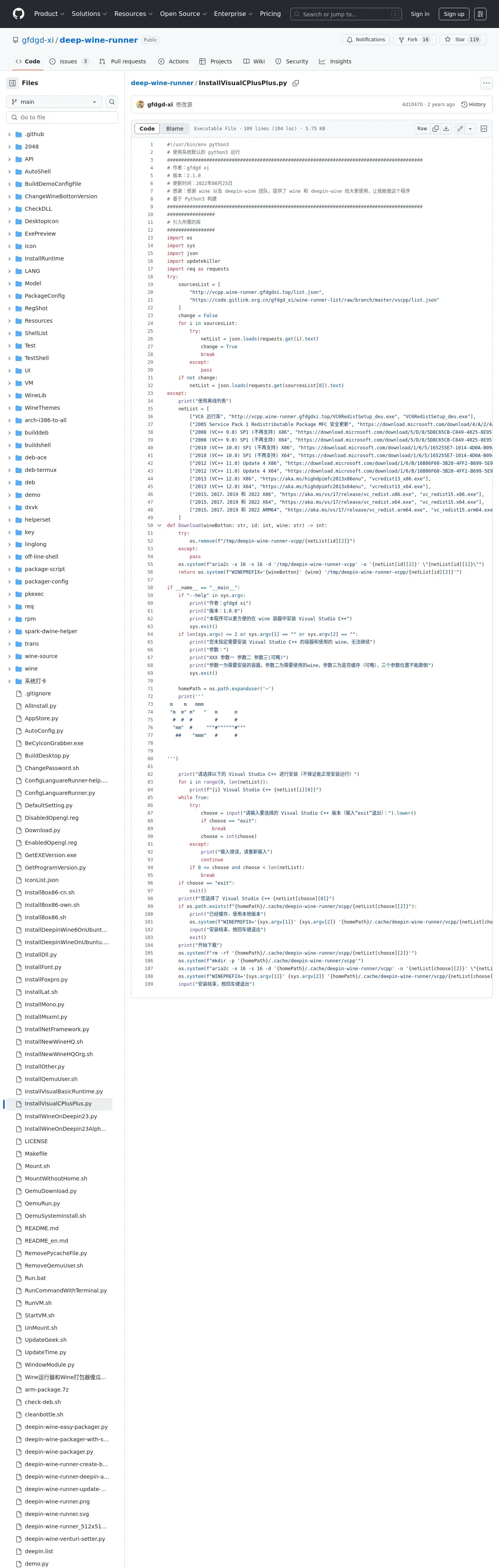Collapse the Download function at line 50
The width and height of the screenshot is (499, 1568).
[x=159, y=525]
